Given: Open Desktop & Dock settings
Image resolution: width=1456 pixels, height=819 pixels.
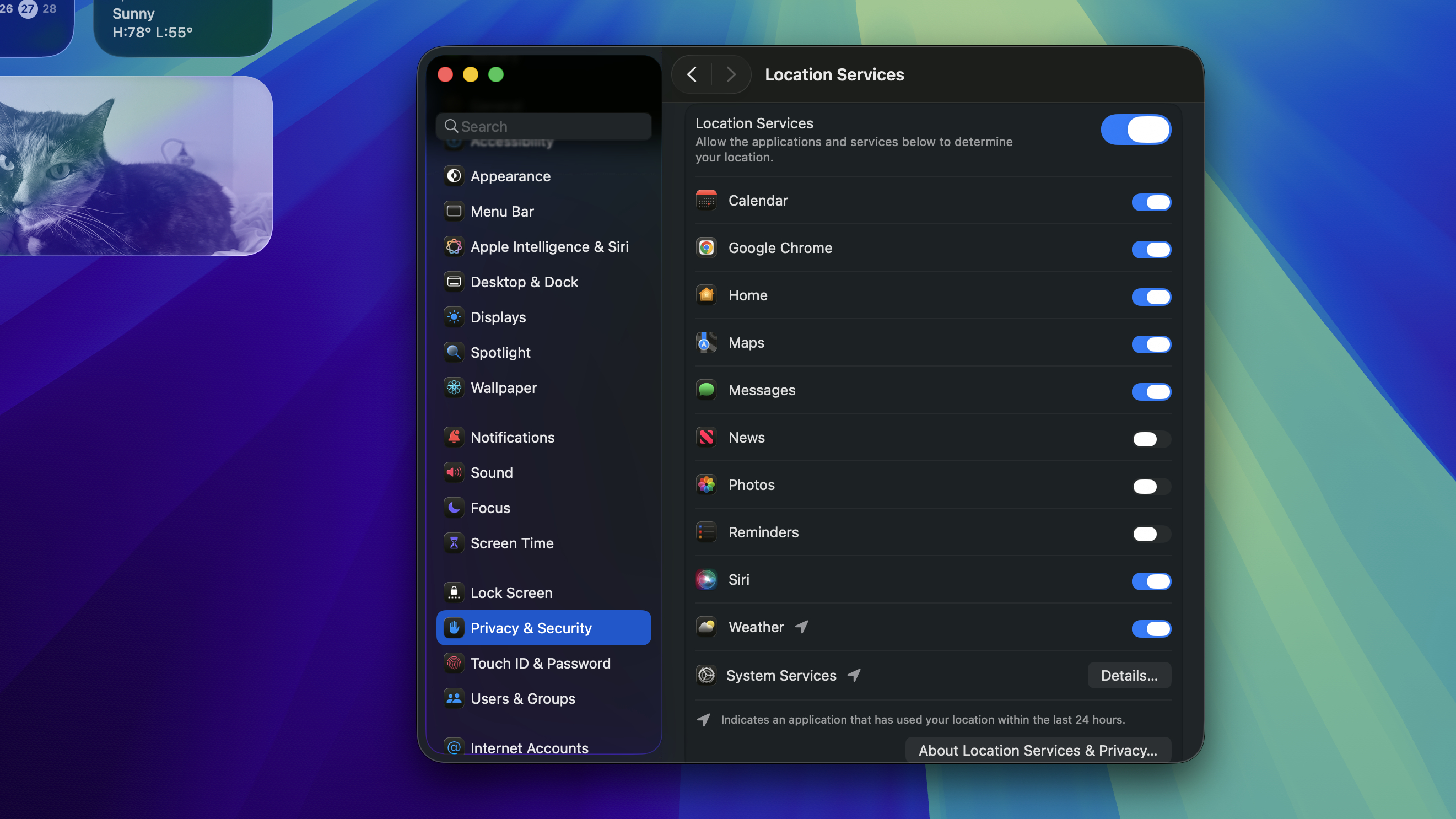Looking at the screenshot, I should coord(524,282).
